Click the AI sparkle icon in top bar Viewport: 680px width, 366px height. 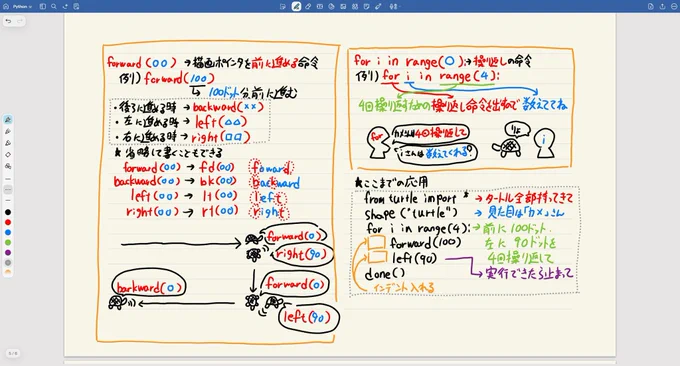65,7
